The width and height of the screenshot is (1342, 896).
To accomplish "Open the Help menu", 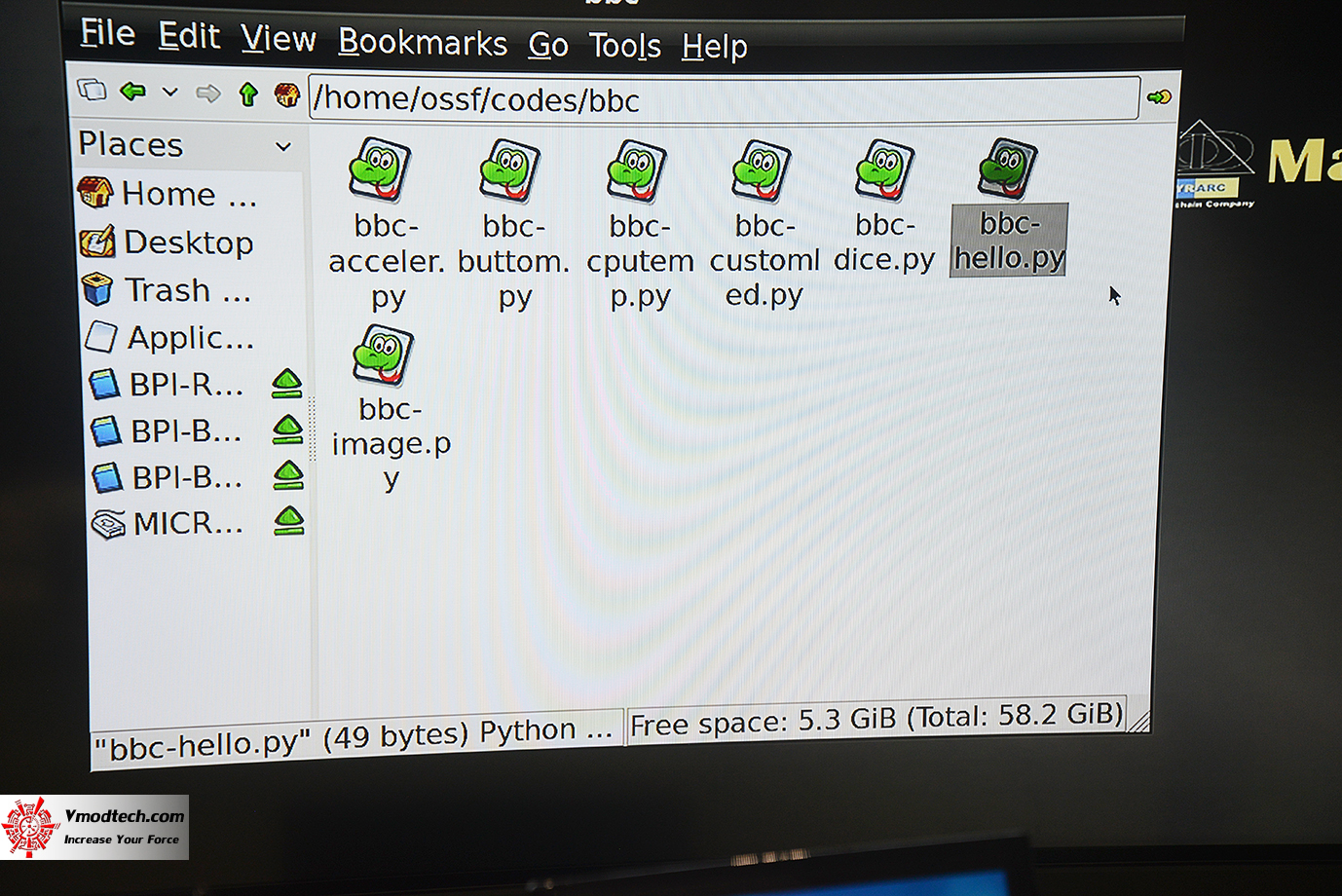I will (714, 46).
